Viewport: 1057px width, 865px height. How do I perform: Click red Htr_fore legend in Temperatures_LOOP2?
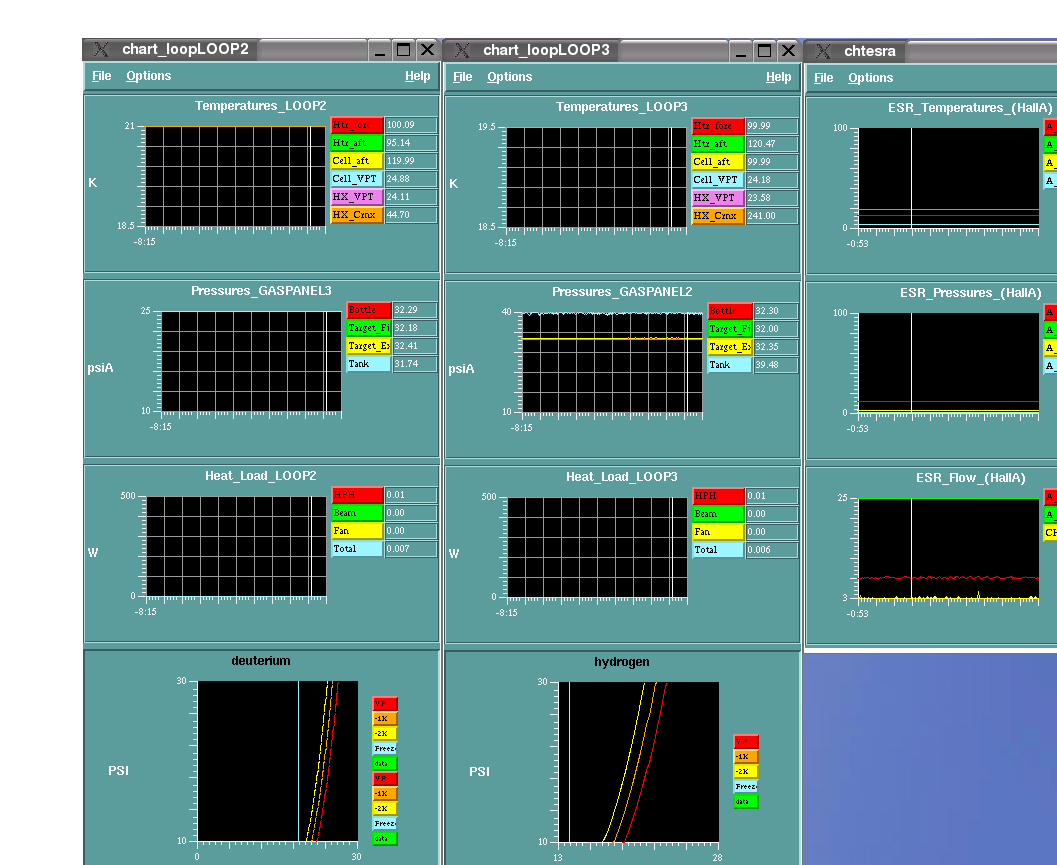[x=357, y=125]
